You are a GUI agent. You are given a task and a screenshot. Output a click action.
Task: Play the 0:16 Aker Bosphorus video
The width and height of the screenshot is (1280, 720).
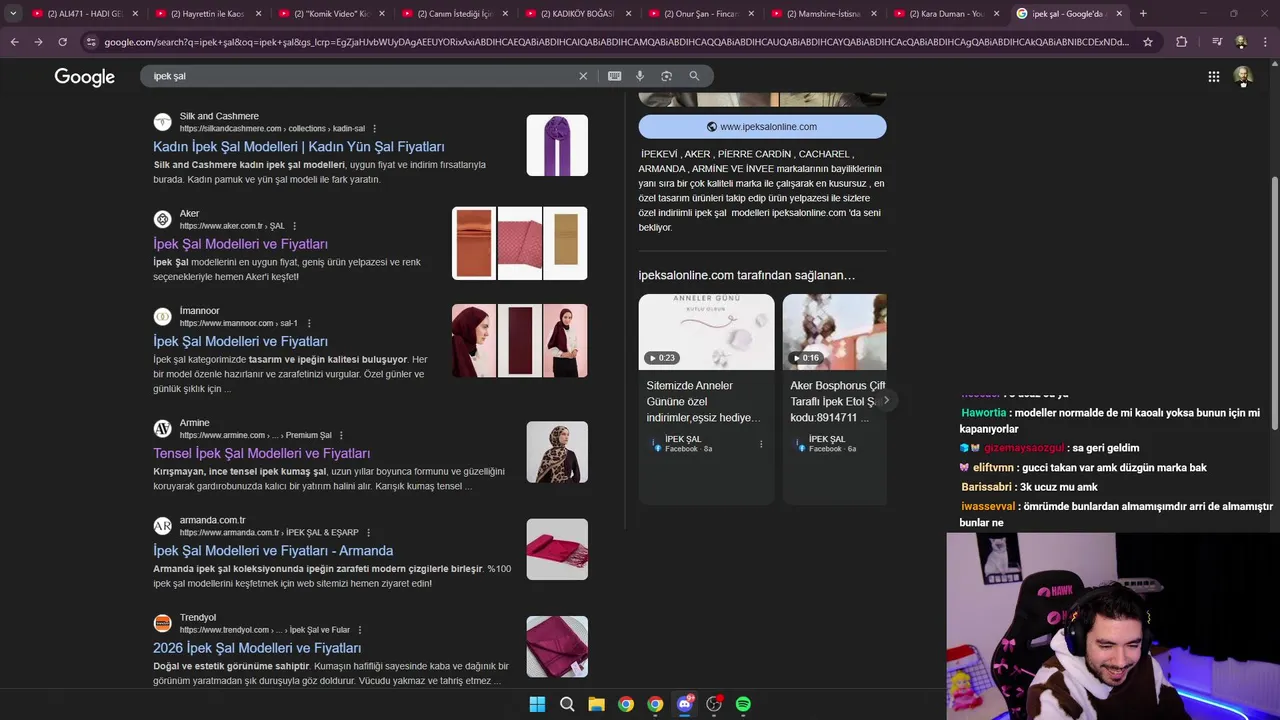(834, 332)
